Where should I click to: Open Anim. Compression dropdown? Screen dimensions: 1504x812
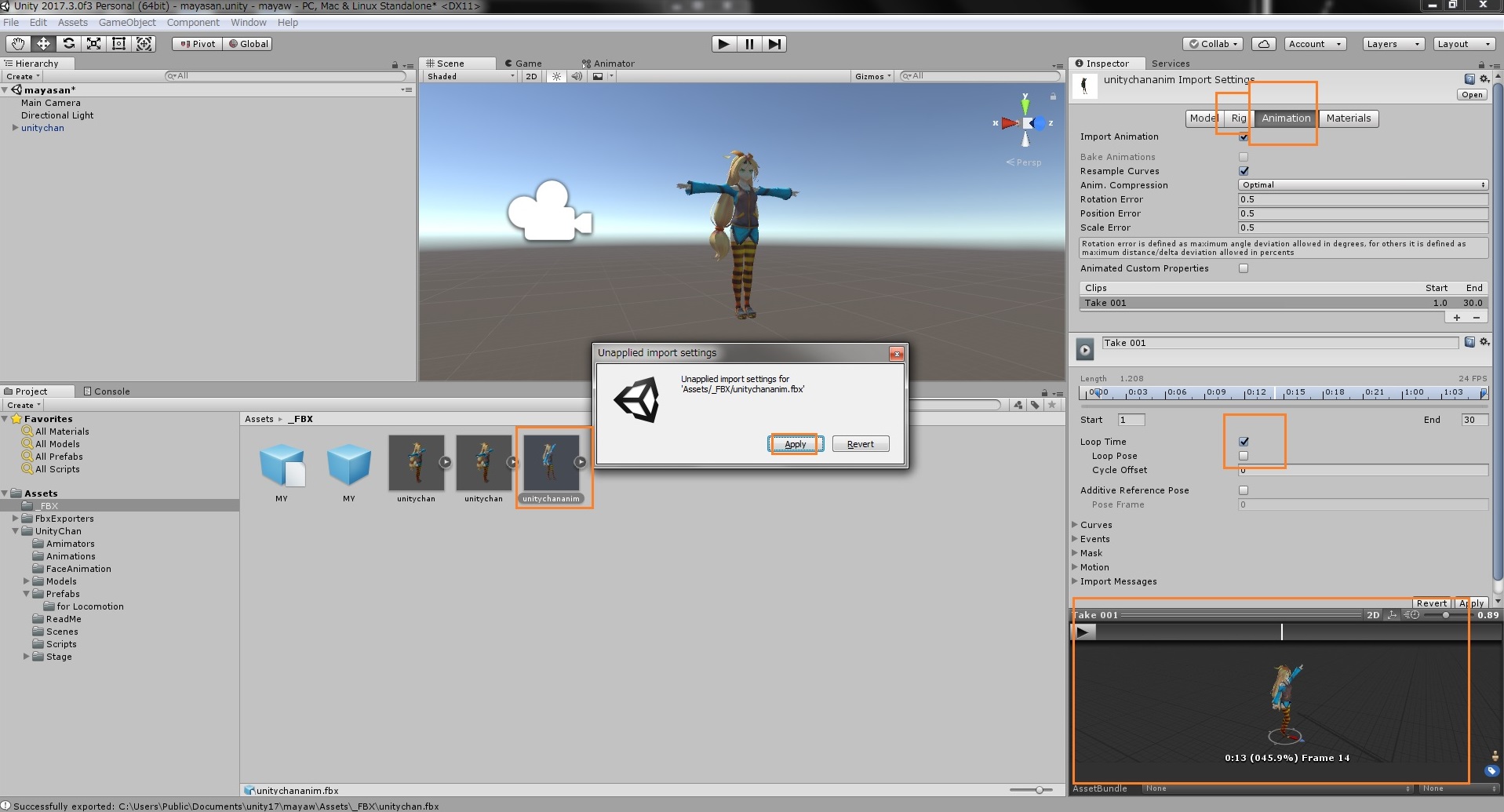point(1363,185)
